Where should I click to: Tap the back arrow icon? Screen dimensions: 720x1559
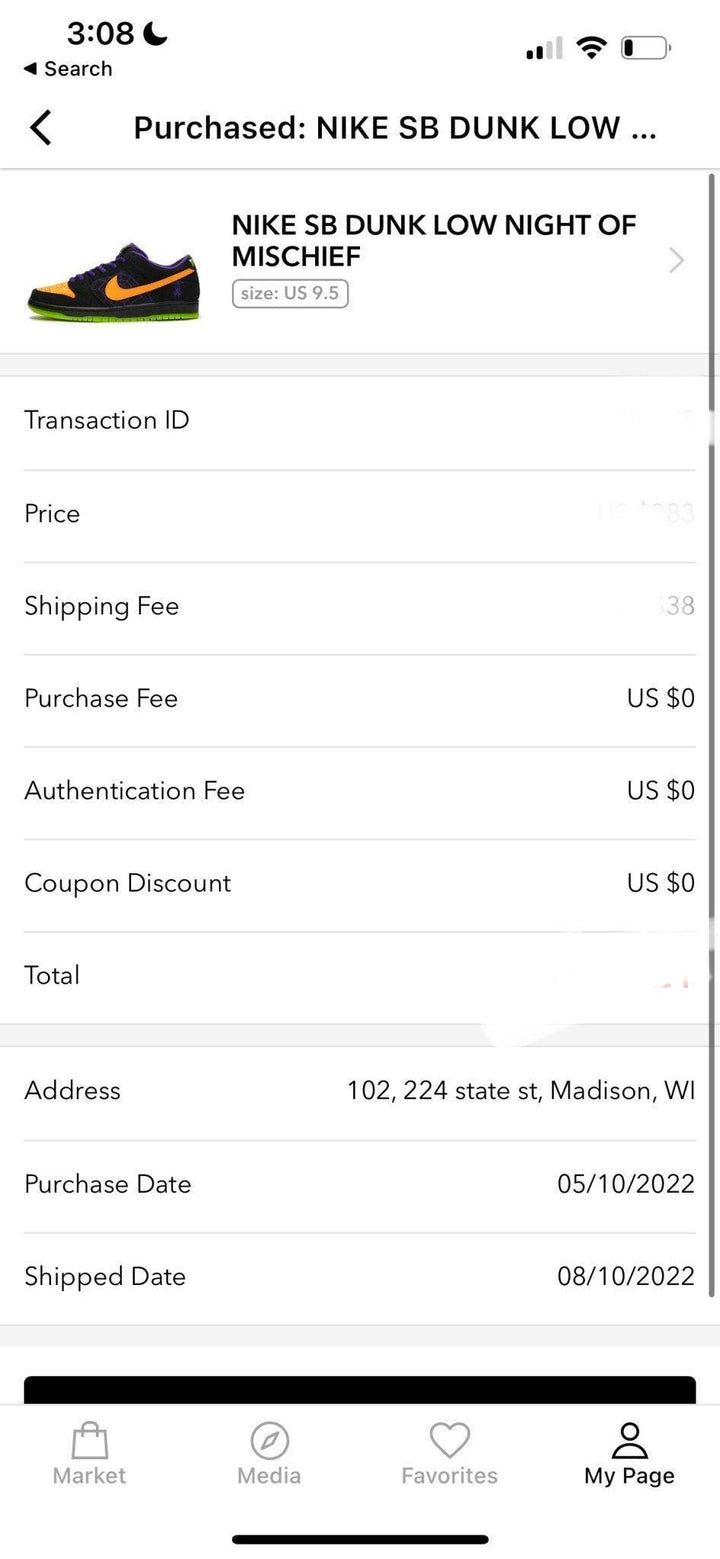pyautogui.click(x=41, y=128)
